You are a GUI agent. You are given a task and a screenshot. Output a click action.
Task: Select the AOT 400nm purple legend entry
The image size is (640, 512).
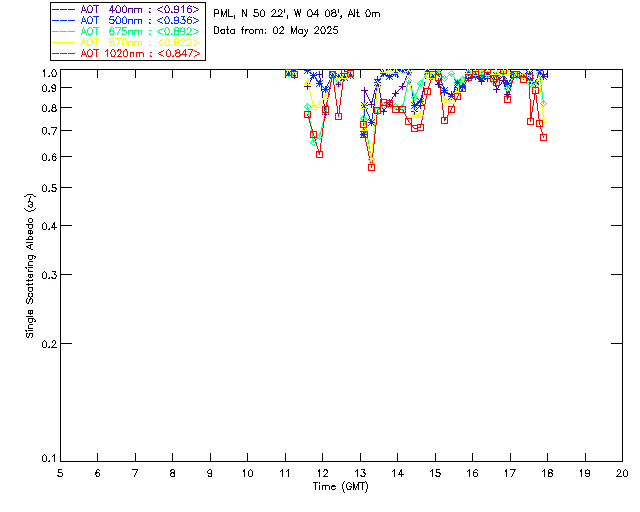click(x=127, y=8)
